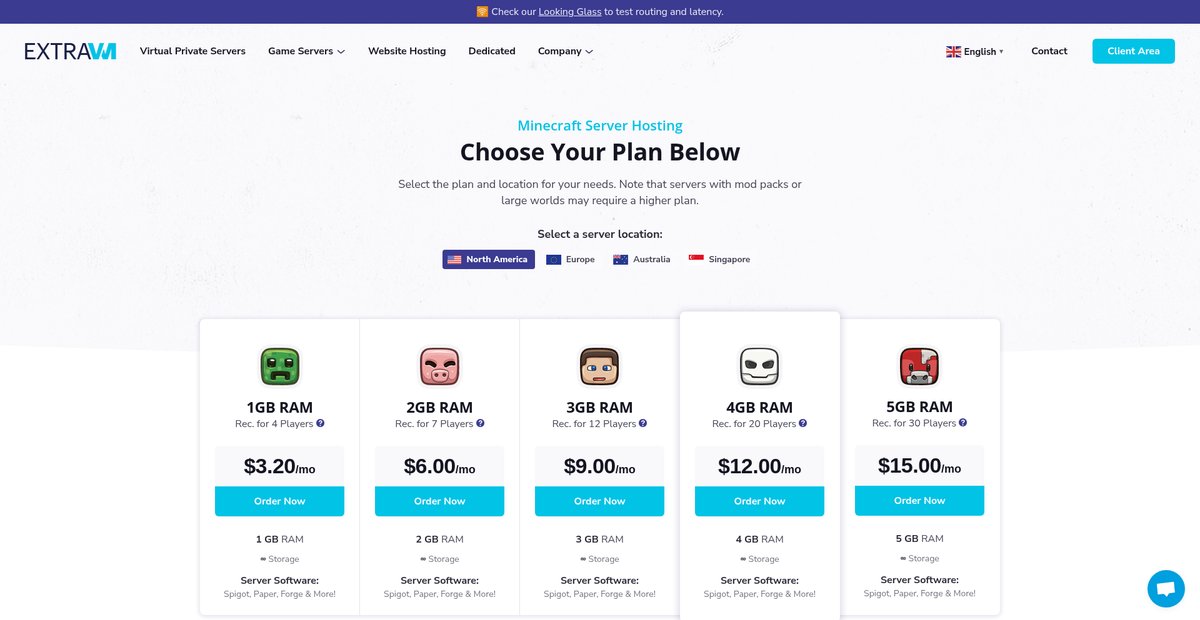Click the creeper face icon for 1GB plan
Screen dimensions: 1200x620
pyautogui.click(x=279, y=366)
